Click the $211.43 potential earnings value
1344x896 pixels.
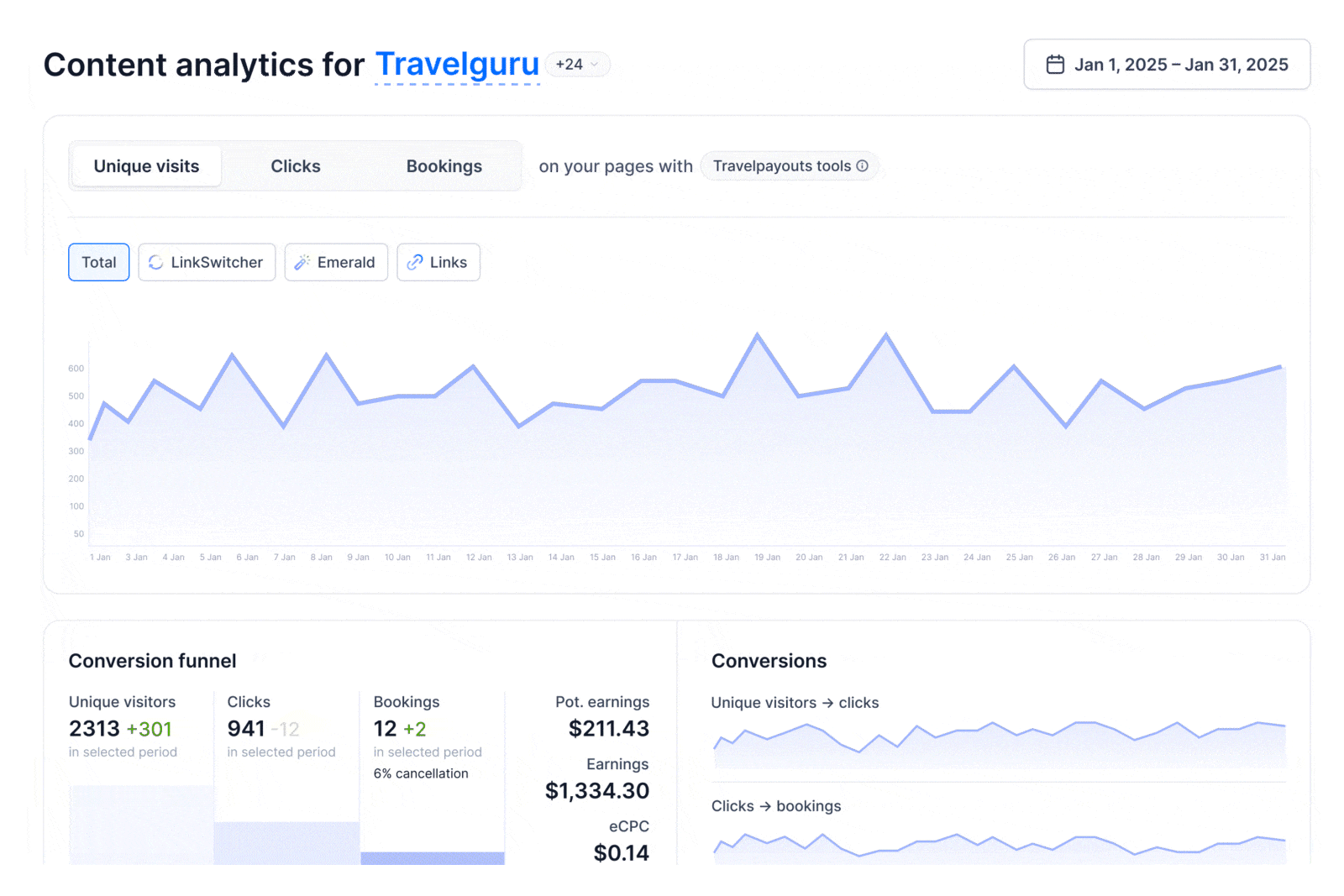pyautogui.click(x=609, y=729)
